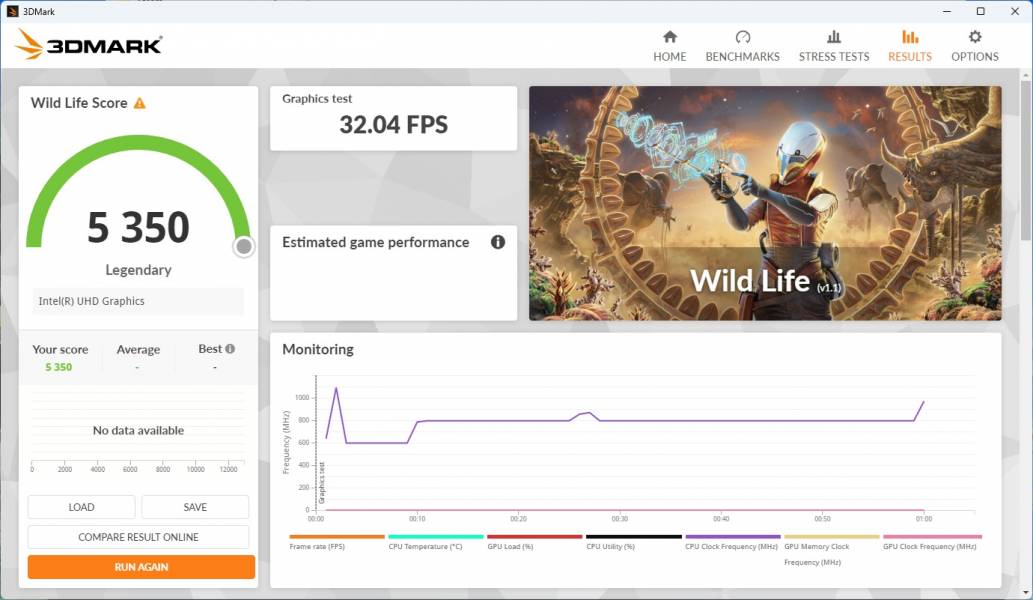This screenshot has width=1033, height=600.
Task: Save the benchmark result
Action: click(195, 507)
